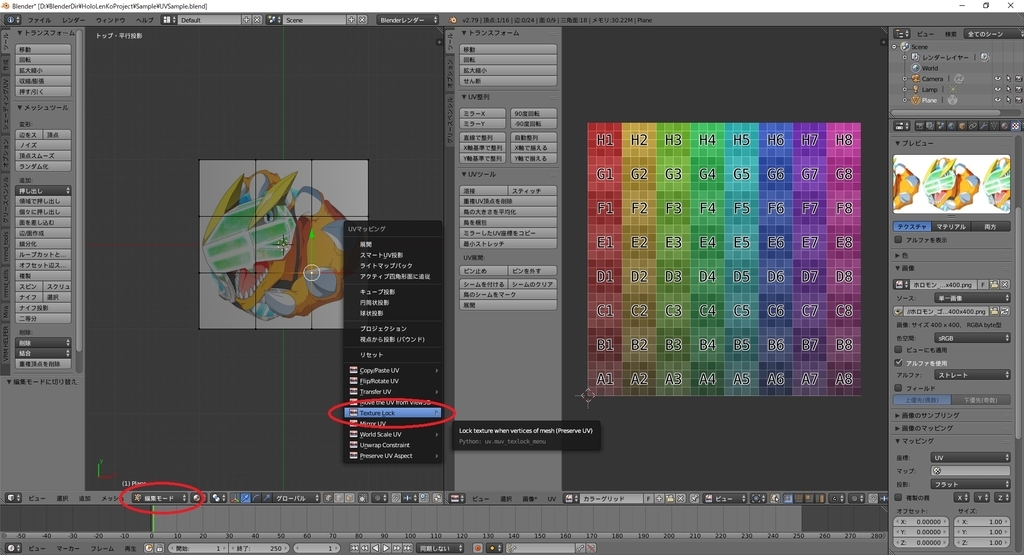Toggle visibility eye of the Plane object

coord(997,100)
